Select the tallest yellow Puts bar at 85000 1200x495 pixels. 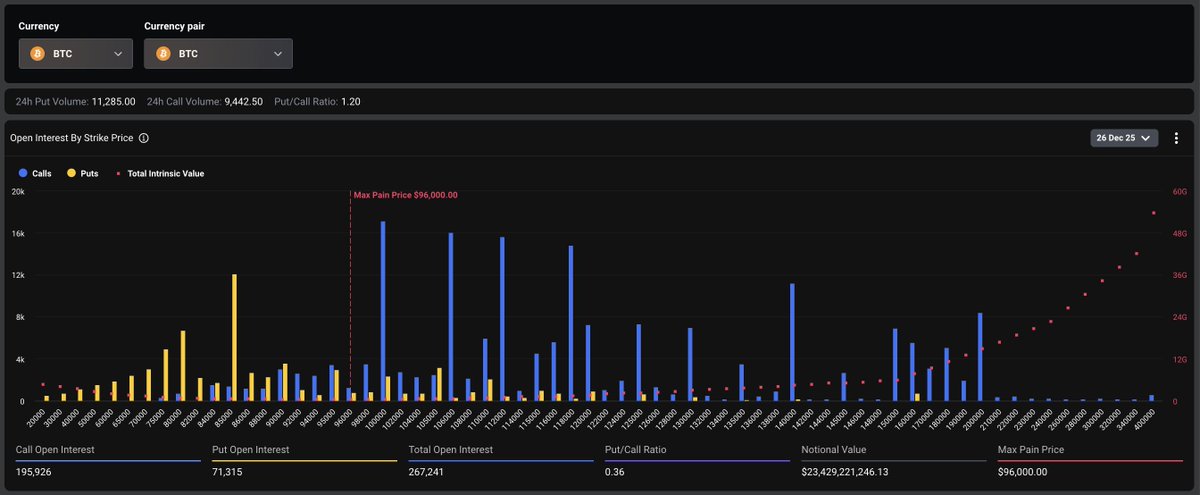click(x=235, y=338)
